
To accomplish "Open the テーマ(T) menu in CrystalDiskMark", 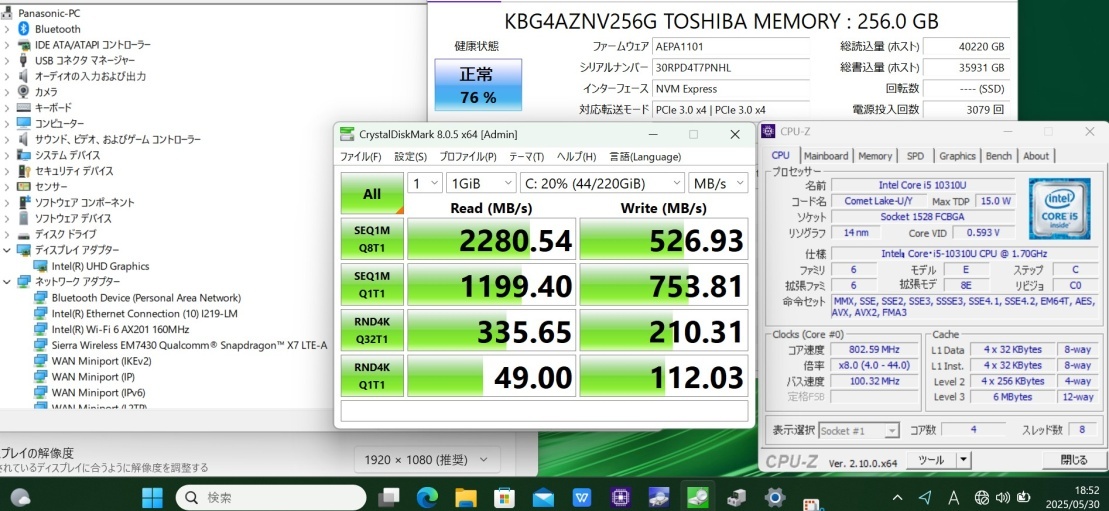I will [526, 156].
